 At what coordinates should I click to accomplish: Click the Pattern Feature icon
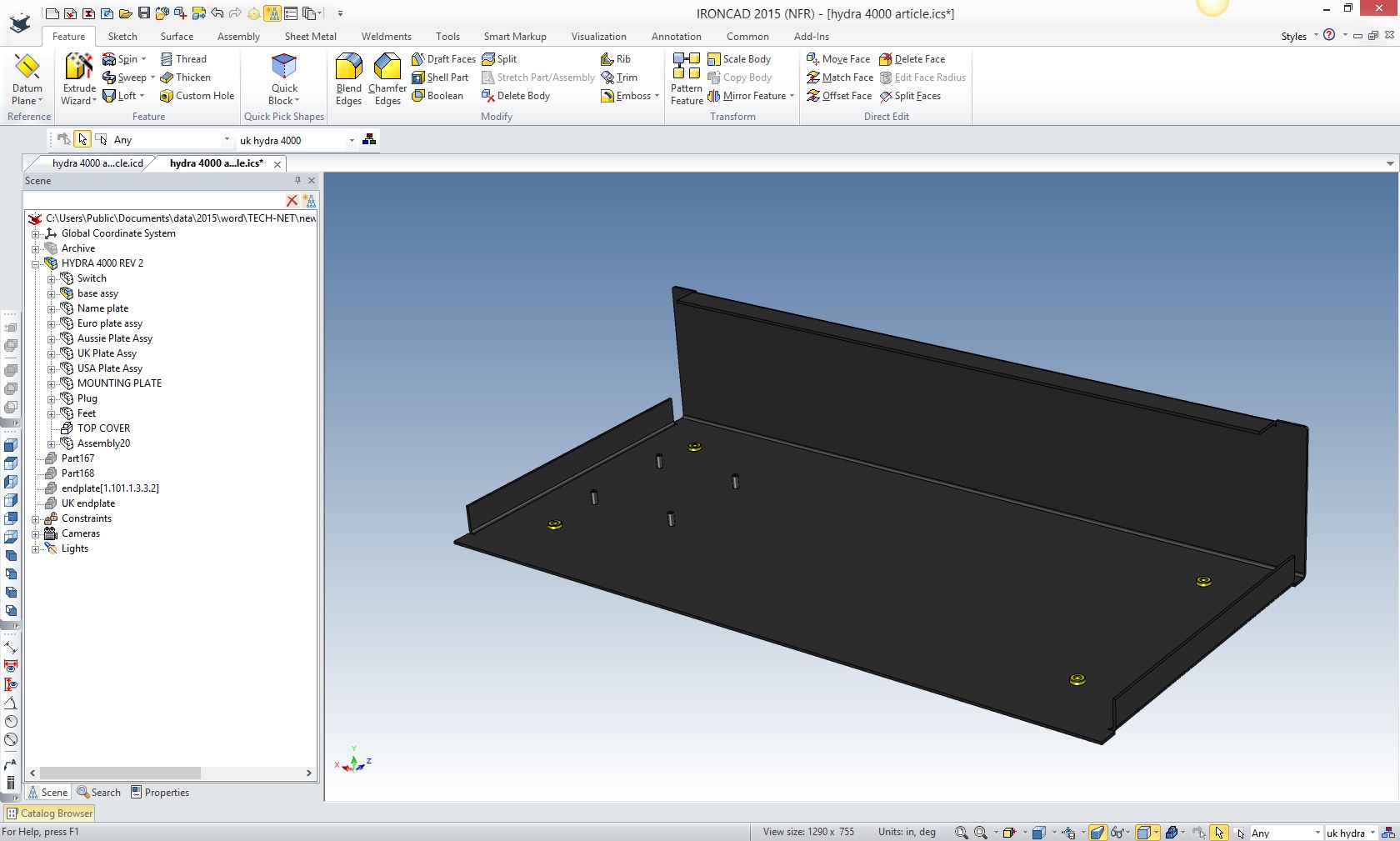point(686,67)
